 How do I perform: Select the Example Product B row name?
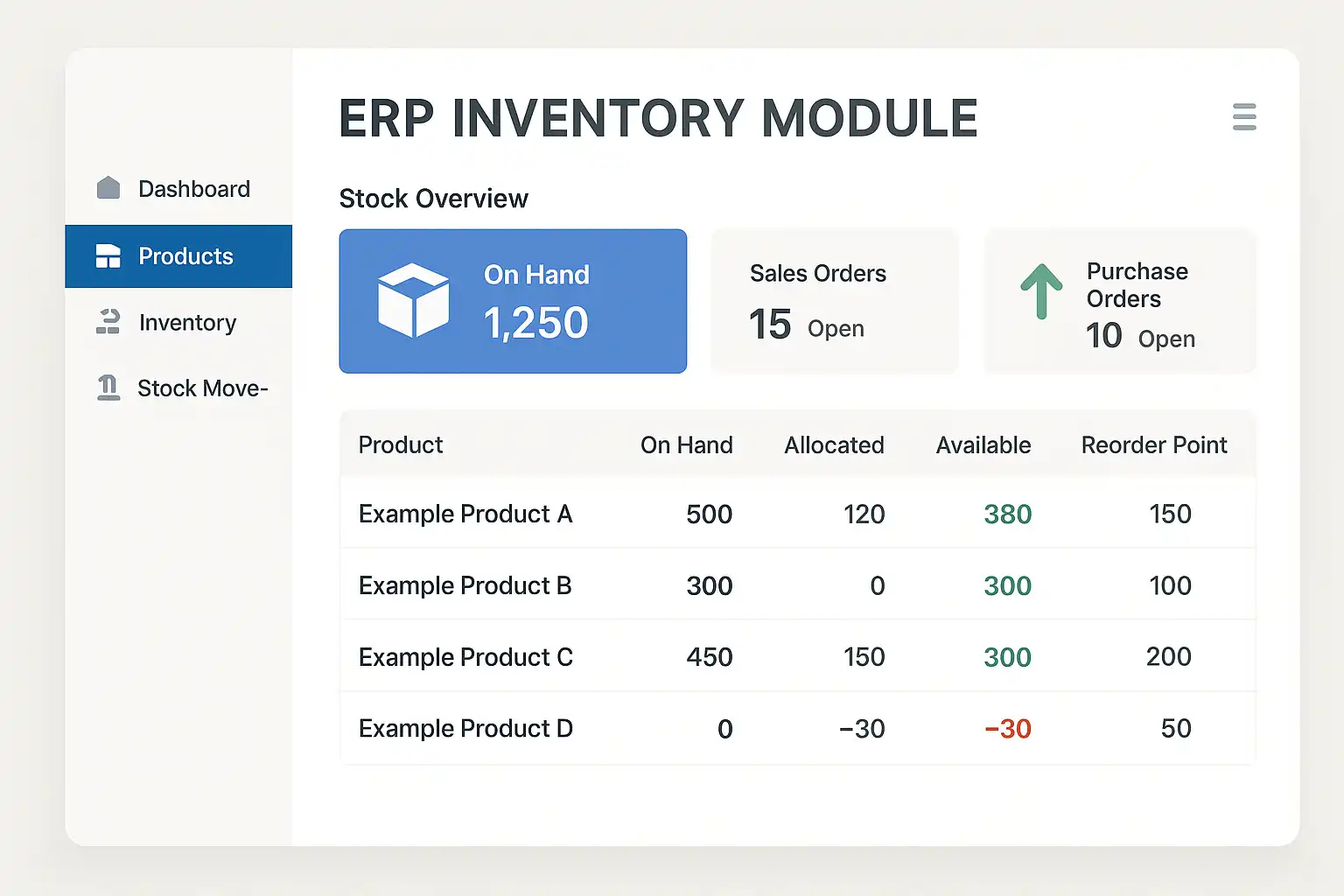click(465, 585)
